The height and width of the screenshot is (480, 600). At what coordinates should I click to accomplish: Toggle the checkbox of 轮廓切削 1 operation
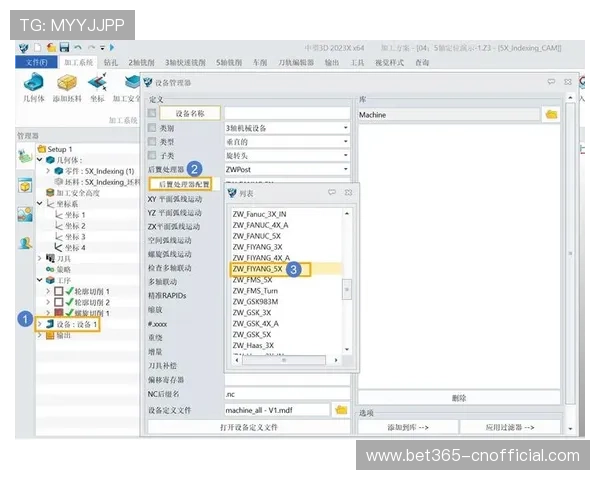tap(59, 291)
